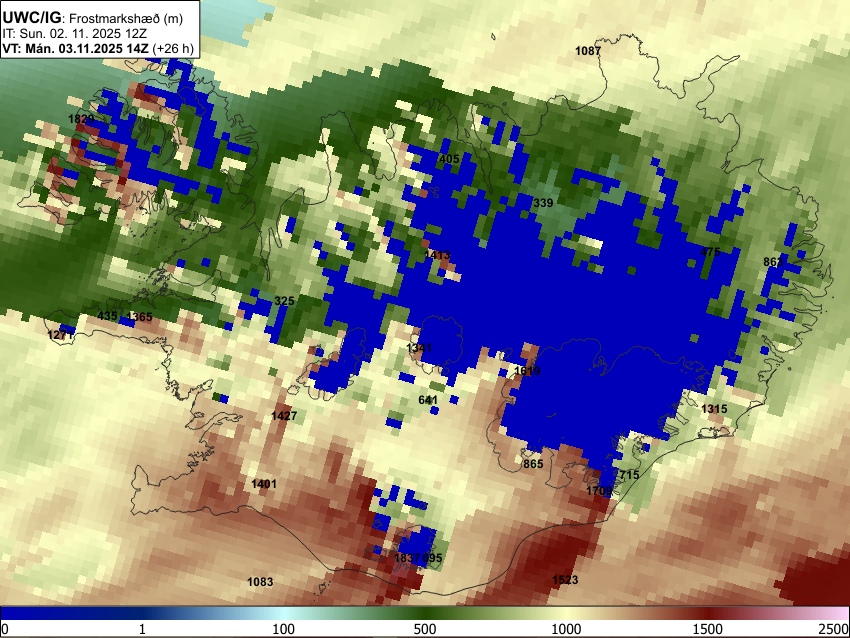Select the 325 map value

[284, 301]
